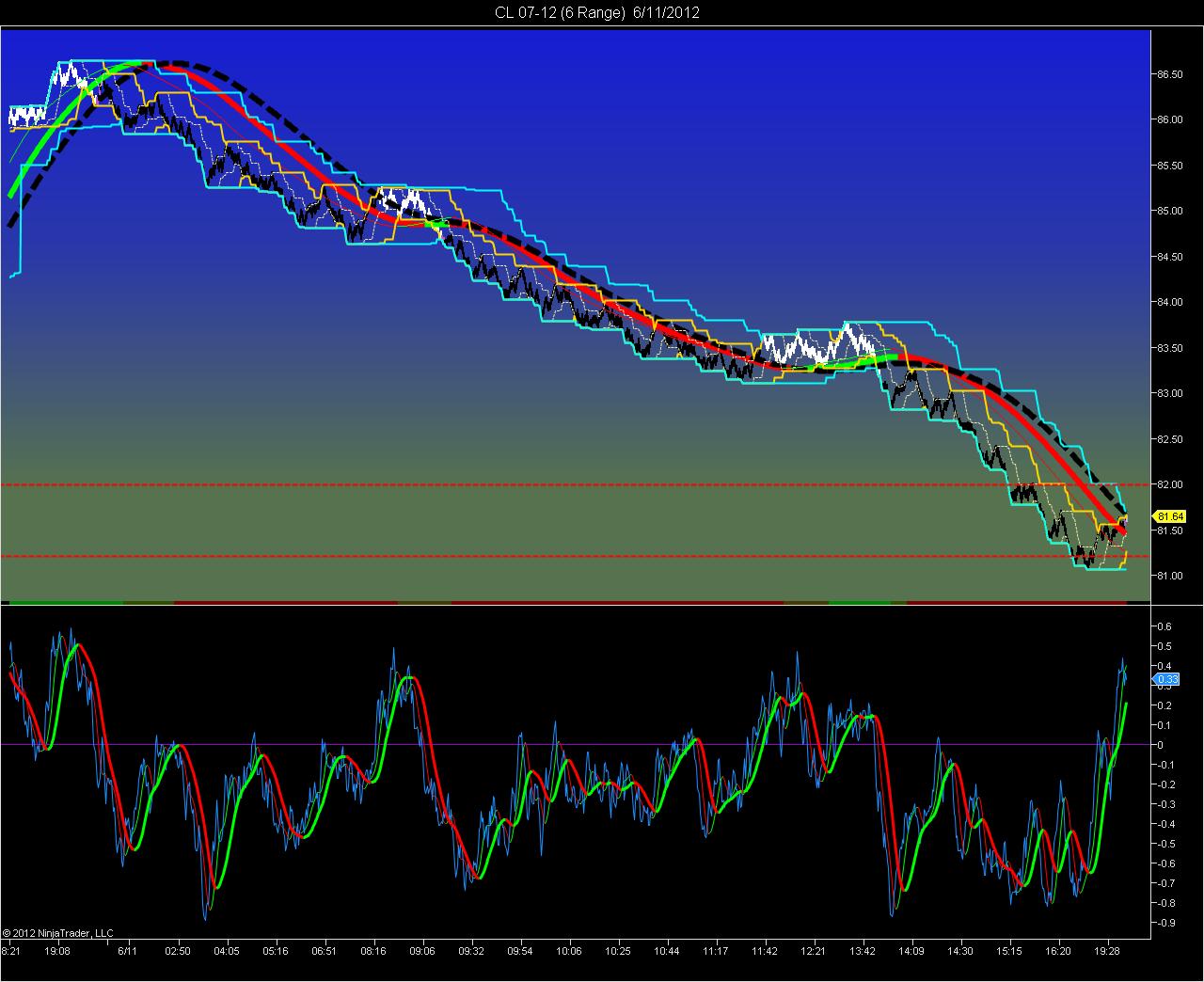The width and height of the screenshot is (1204, 982).
Task: Click the 13:42 time axis label
Action: click(863, 951)
